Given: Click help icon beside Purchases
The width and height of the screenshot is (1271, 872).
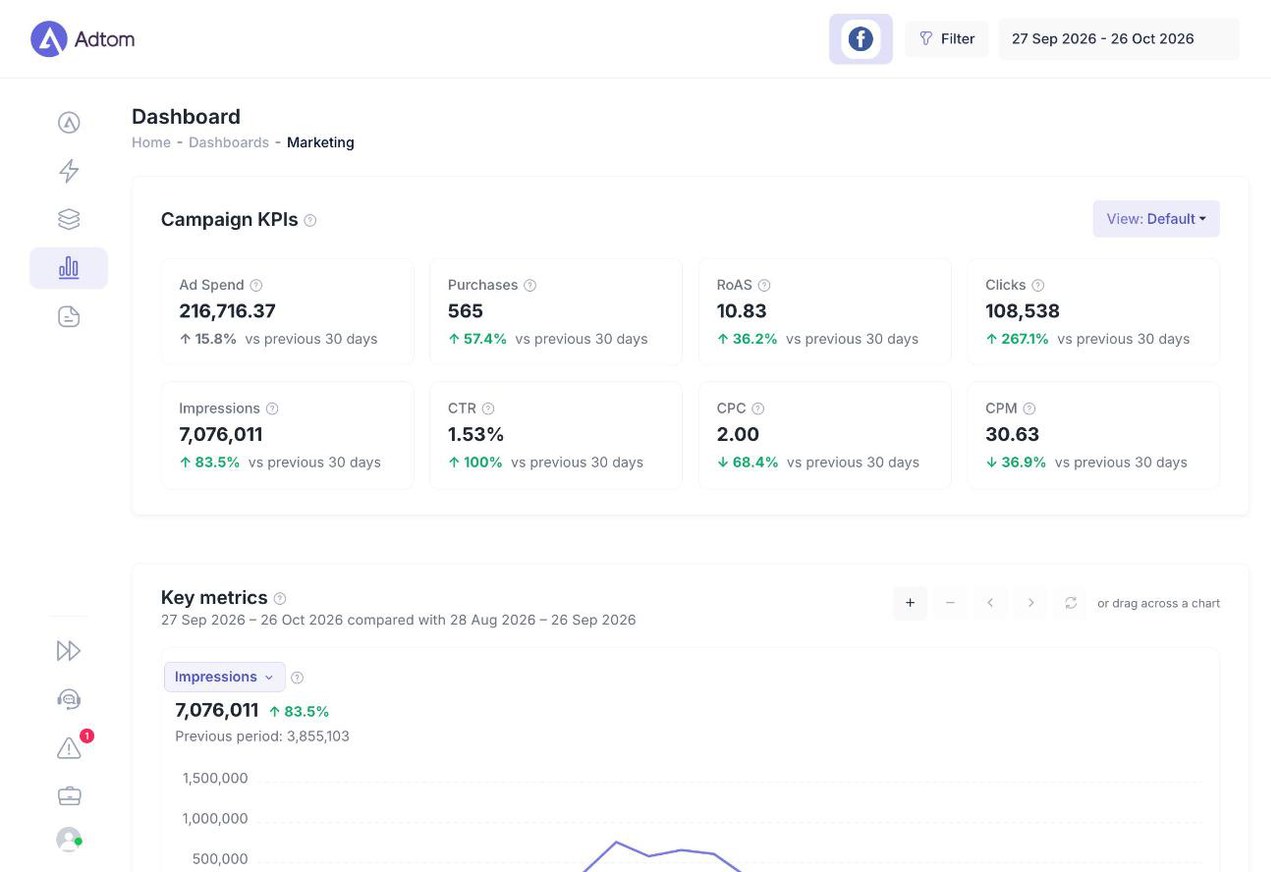Looking at the screenshot, I should [x=530, y=285].
